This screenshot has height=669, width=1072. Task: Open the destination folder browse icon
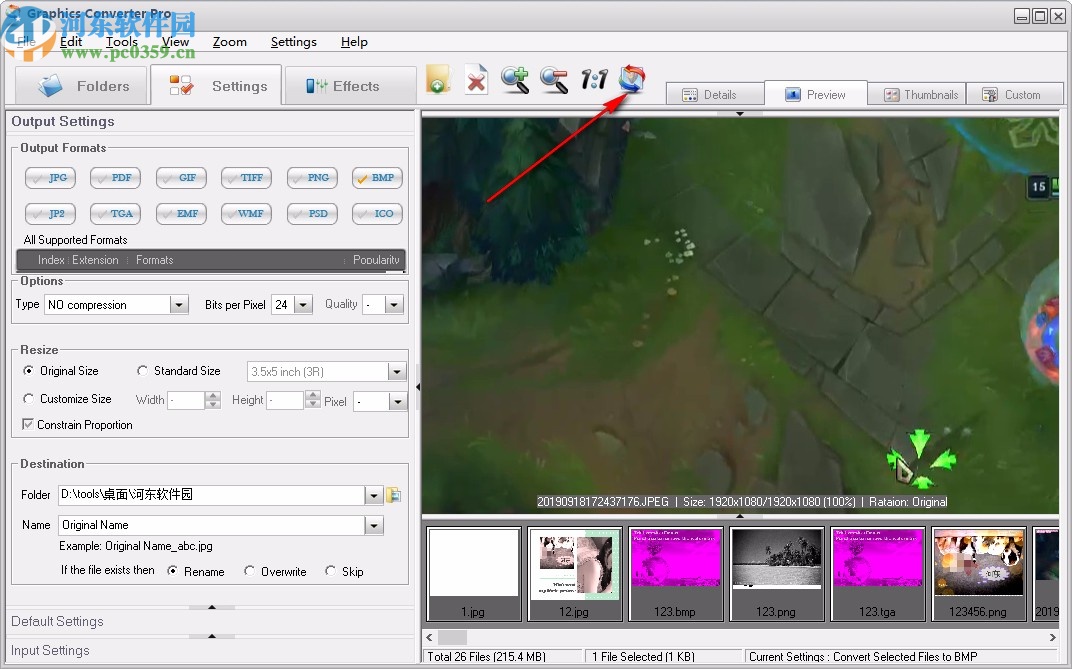click(392, 495)
